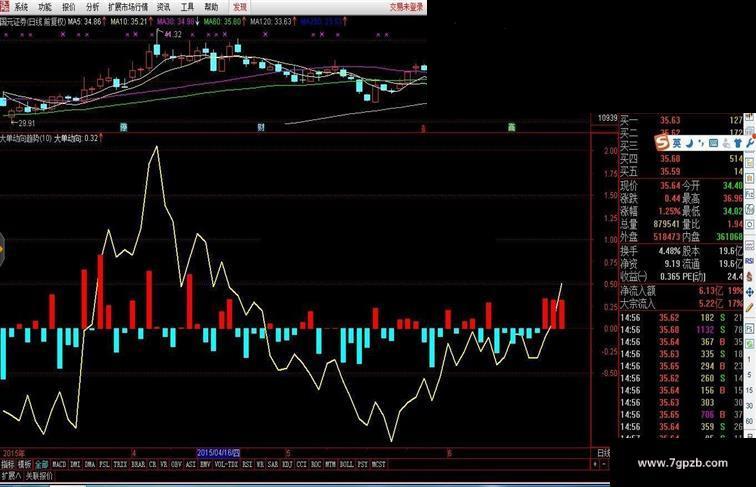Select the 指标 tab in the bottom bar

click(x=8, y=464)
